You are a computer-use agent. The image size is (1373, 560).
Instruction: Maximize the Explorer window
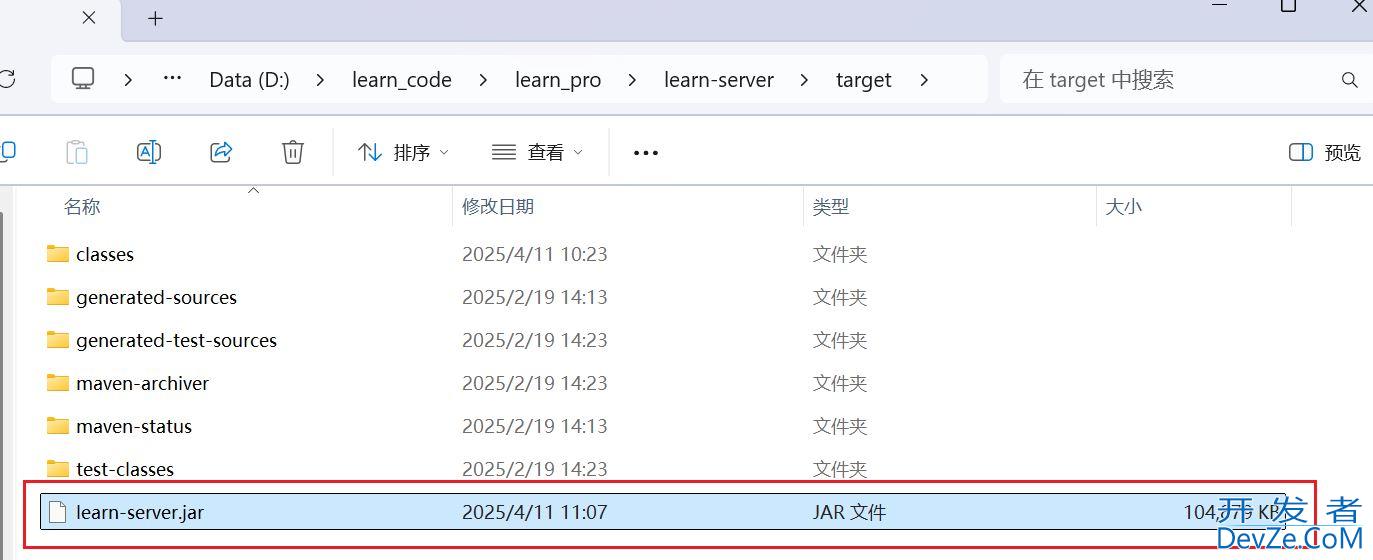(1288, 5)
